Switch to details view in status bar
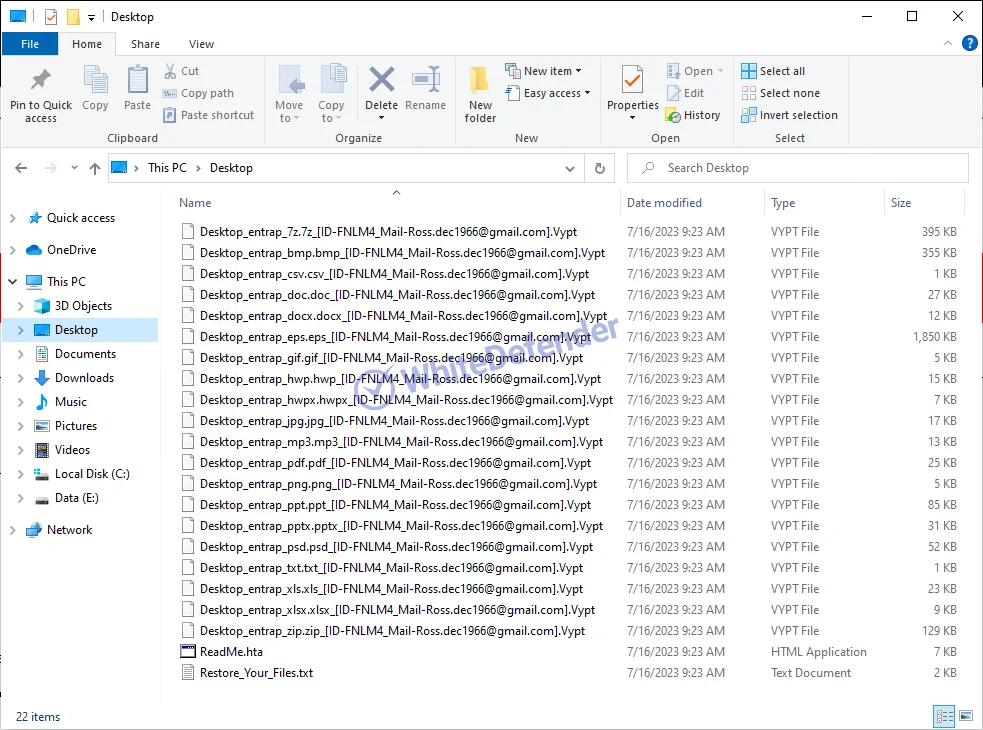The height and width of the screenshot is (730, 983). 944,716
